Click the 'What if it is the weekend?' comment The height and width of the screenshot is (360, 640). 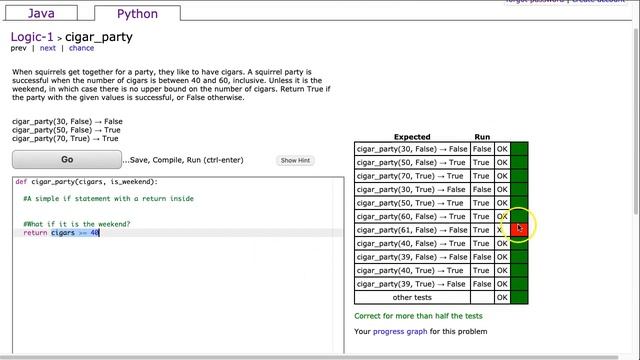pos(77,224)
